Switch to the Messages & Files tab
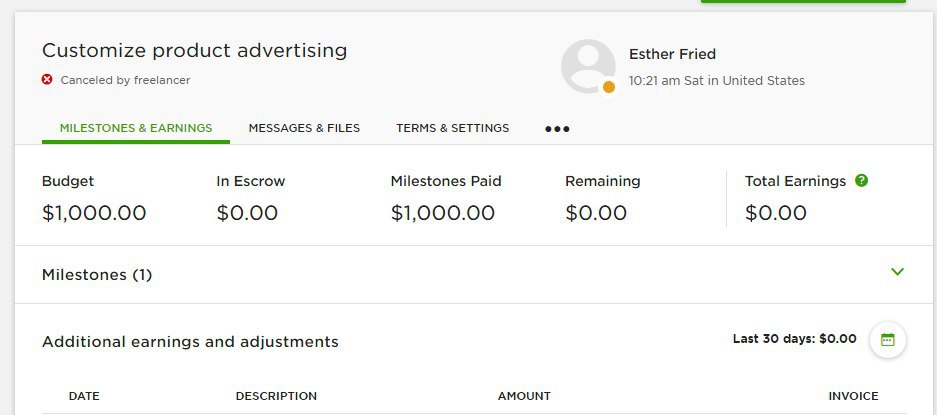The image size is (937, 415). tap(304, 128)
